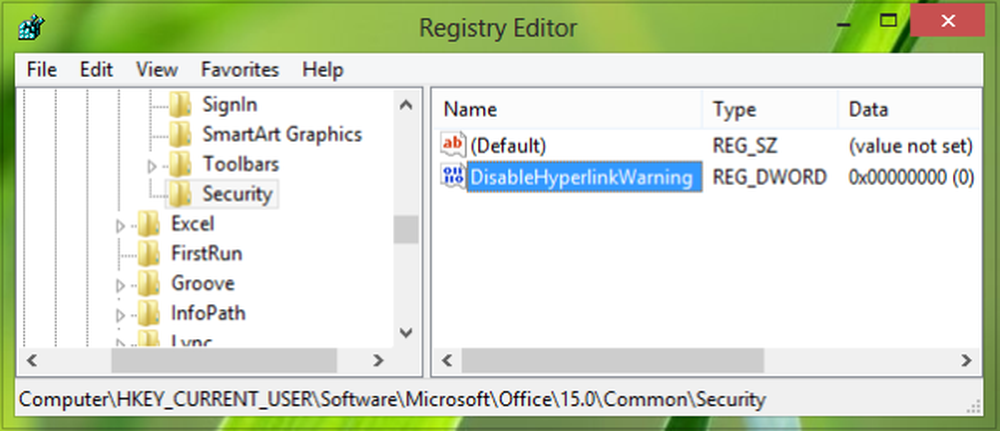The height and width of the screenshot is (431, 1000).
Task: Maximize the Registry Editor window
Action: (888, 20)
